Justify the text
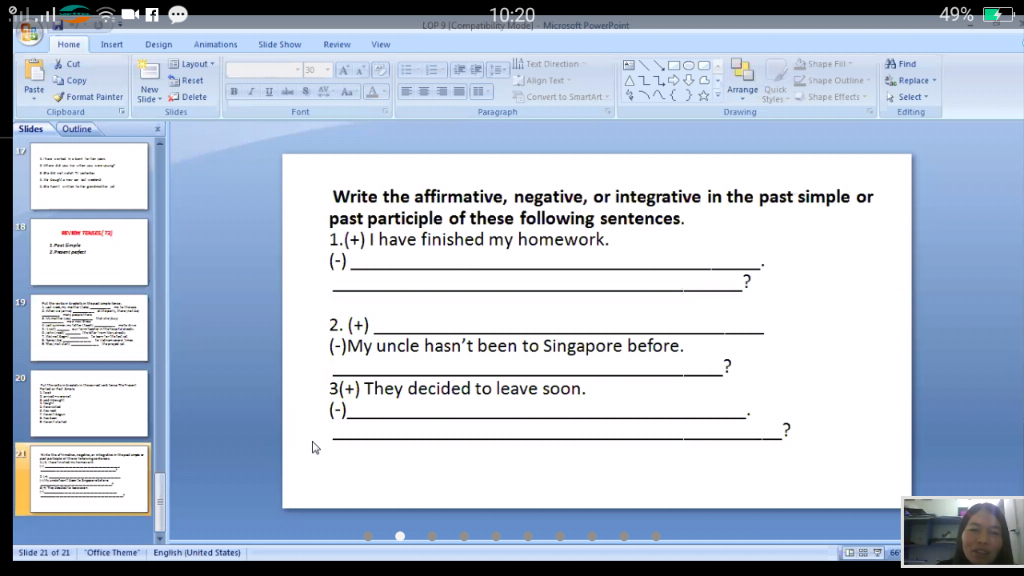Viewport: 1024px width, 576px height. pos(459,91)
